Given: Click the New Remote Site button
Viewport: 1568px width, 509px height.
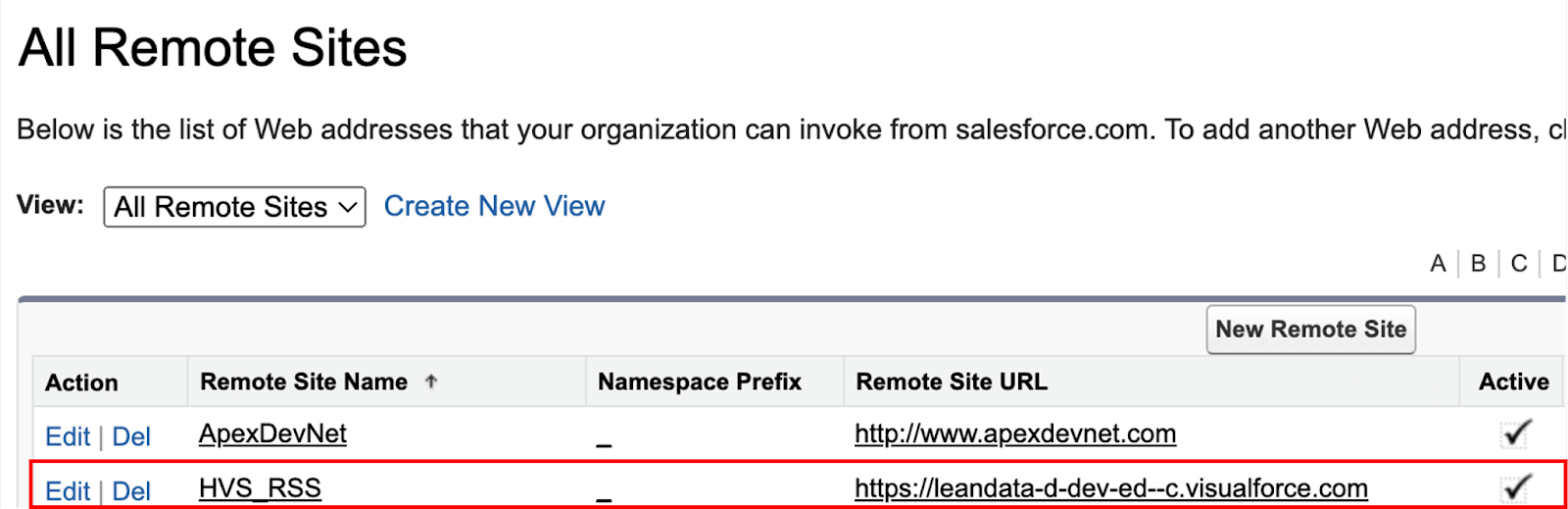Looking at the screenshot, I should point(1310,330).
